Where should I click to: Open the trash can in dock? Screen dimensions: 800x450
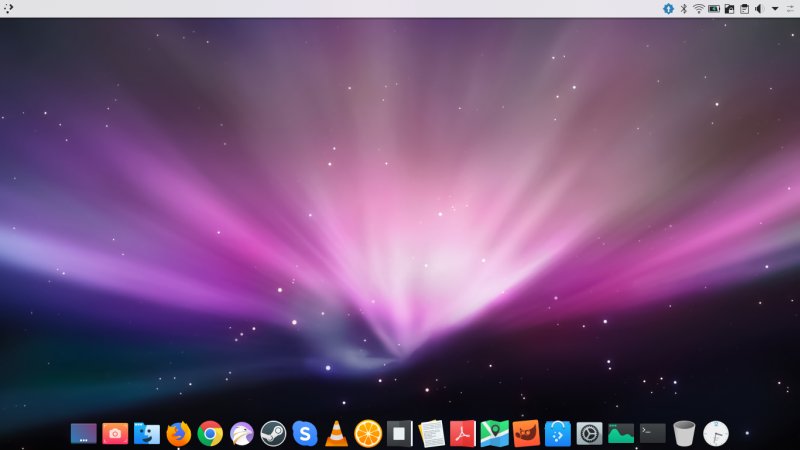pos(684,433)
